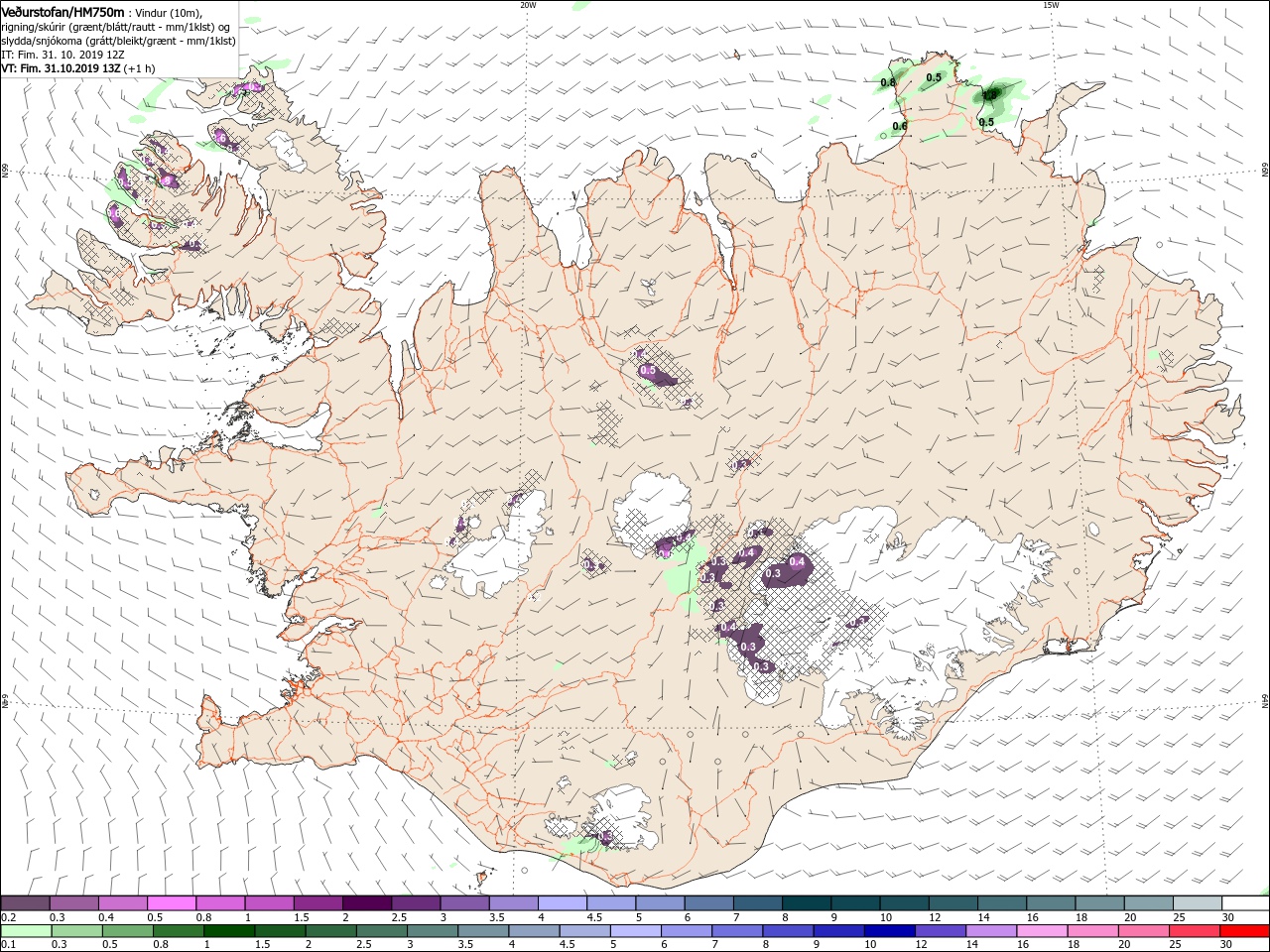Click the 15W longitude label
1270x952 pixels.
click(x=1050, y=5)
